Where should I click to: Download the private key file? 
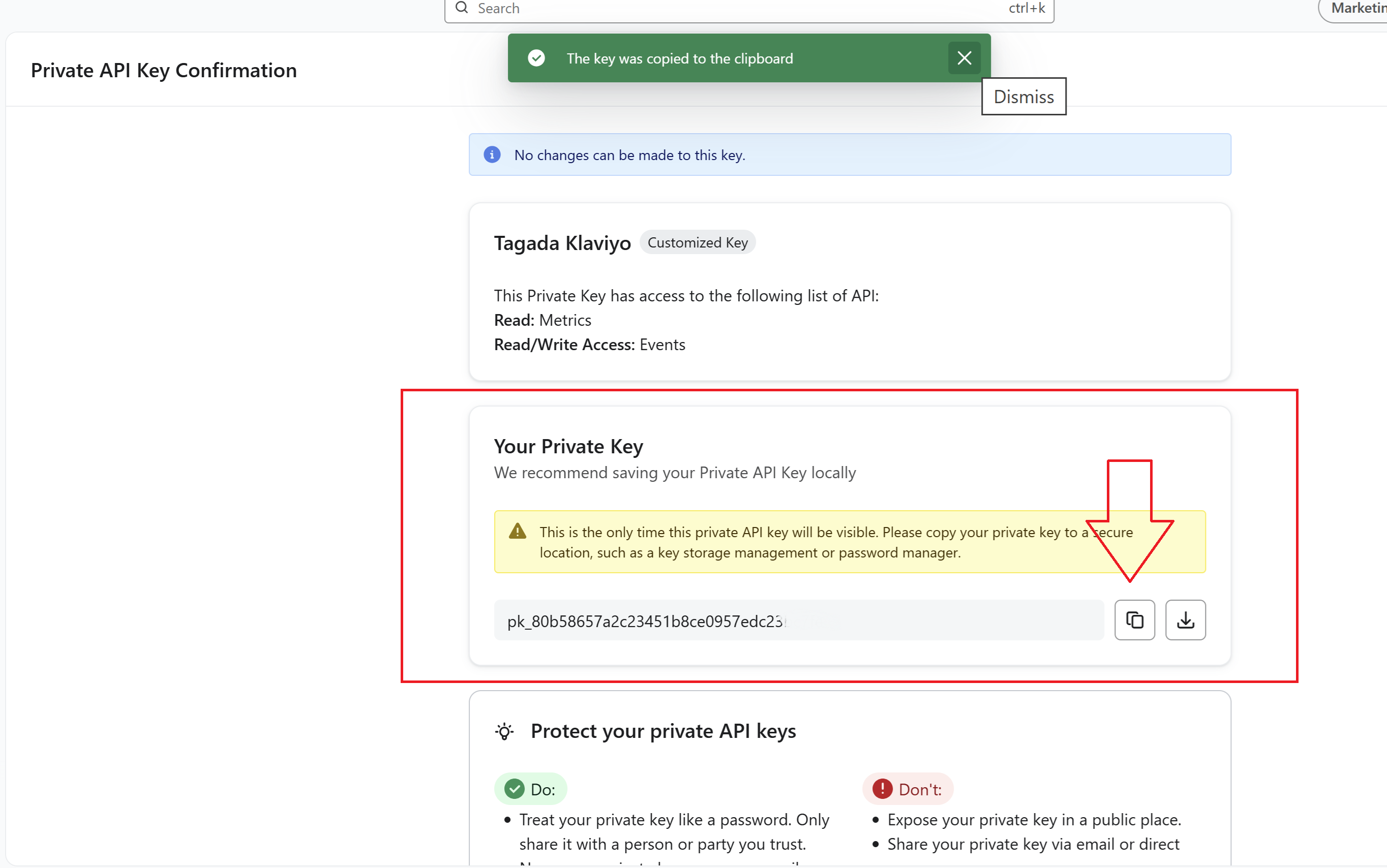point(1185,620)
